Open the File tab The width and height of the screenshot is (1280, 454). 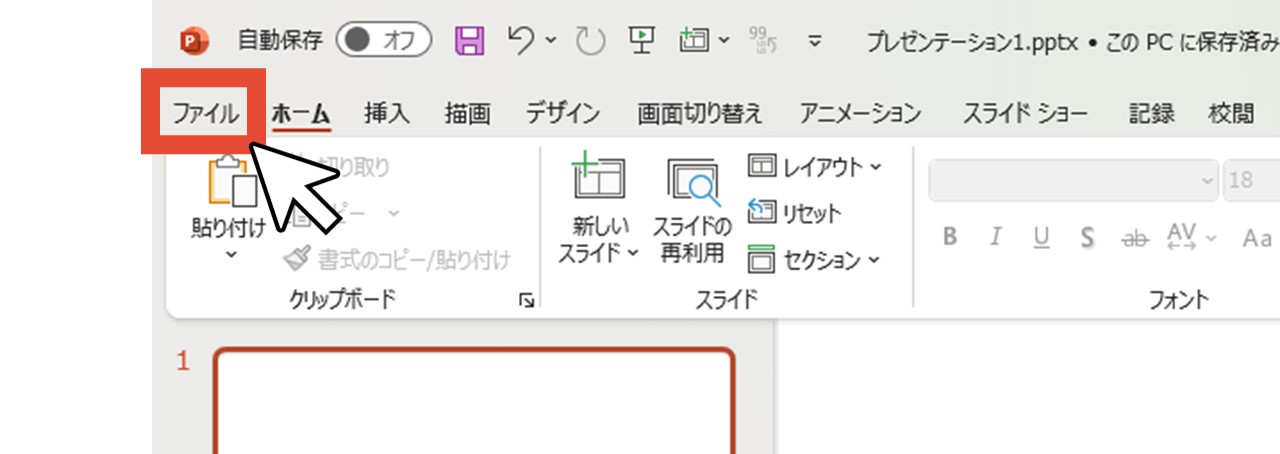(205, 113)
